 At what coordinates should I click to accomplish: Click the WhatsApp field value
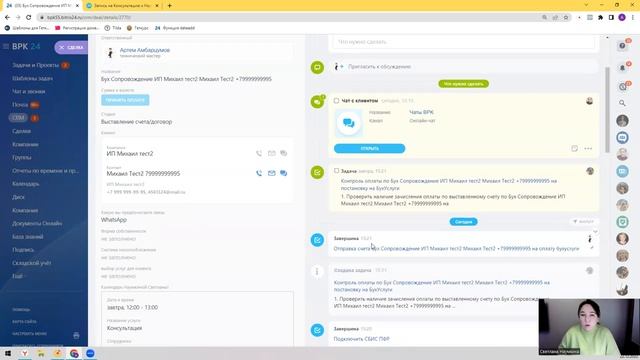pos(114,220)
